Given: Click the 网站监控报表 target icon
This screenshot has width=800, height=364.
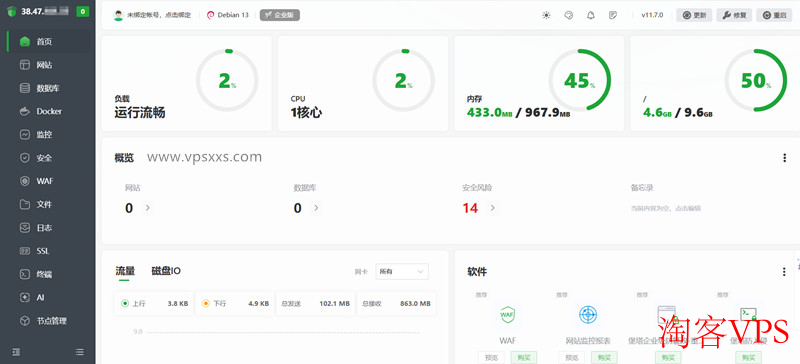Looking at the screenshot, I should tap(588, 315).
